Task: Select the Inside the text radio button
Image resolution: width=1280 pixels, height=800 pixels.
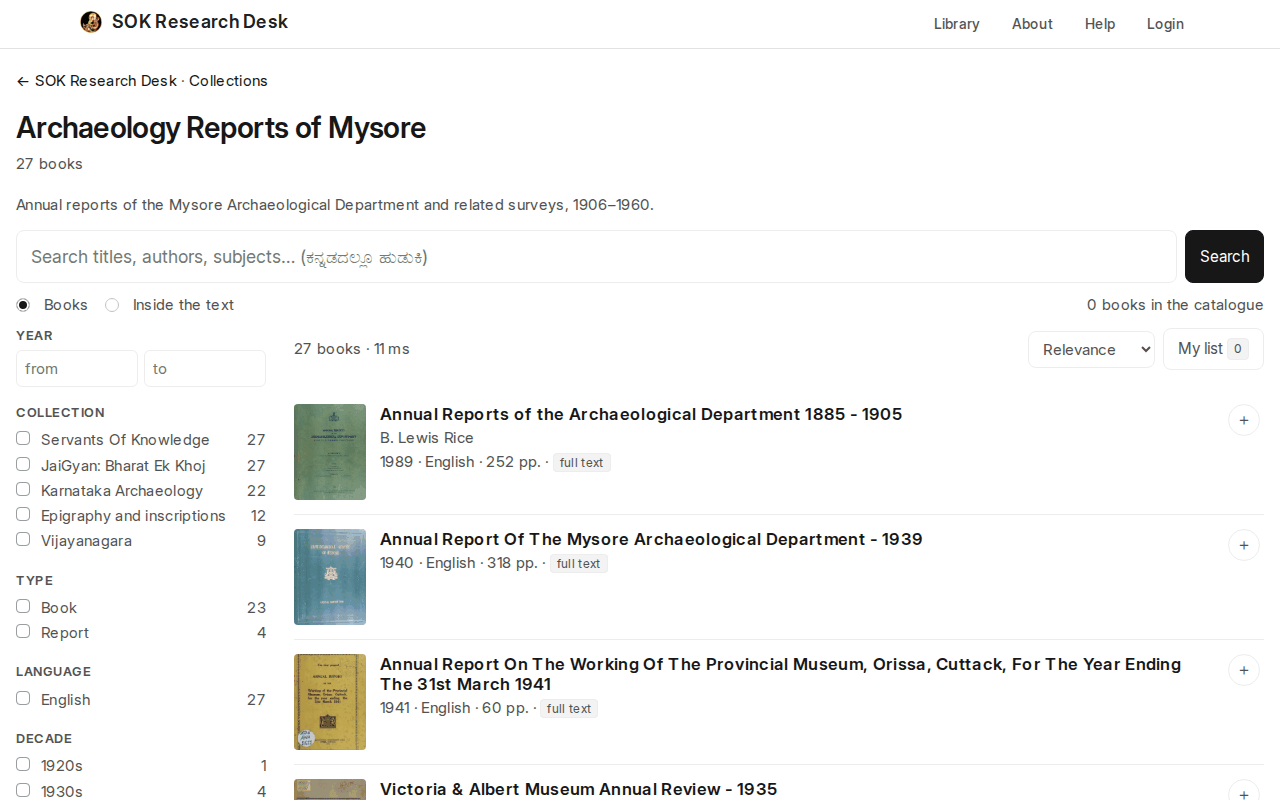Action: (112, 305)
